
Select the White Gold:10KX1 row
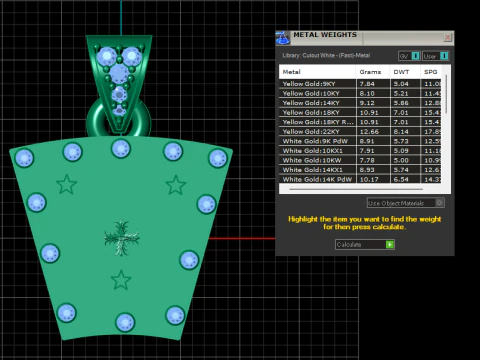click(x=360, y=151)
